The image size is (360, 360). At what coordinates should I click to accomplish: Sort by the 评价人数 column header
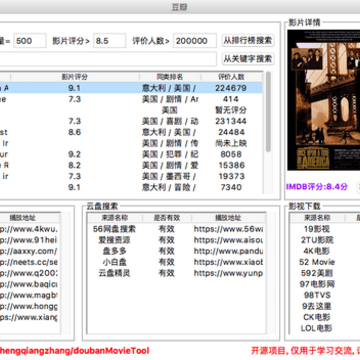231,77
